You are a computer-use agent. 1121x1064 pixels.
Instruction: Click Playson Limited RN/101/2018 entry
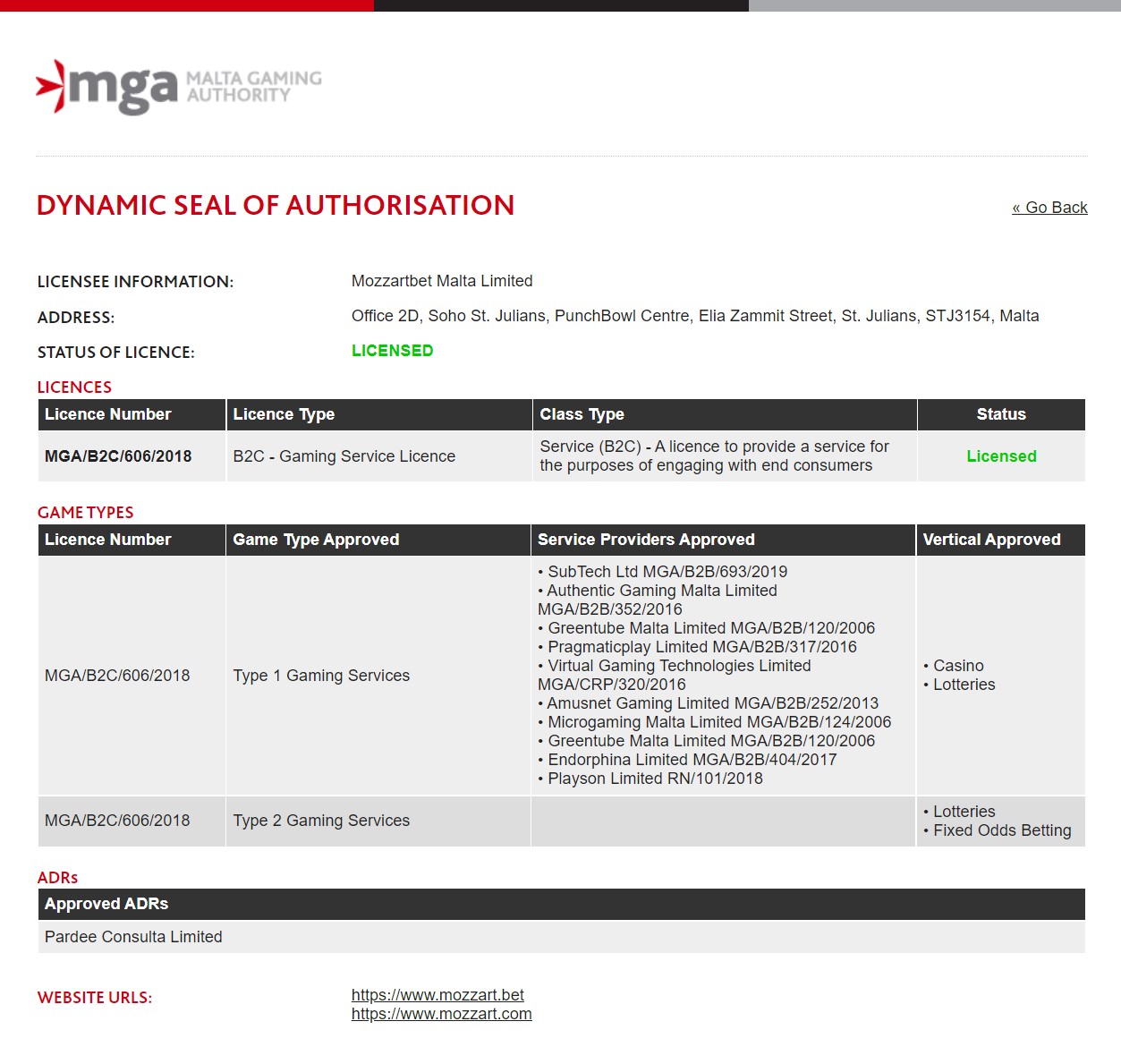[650, 779]
